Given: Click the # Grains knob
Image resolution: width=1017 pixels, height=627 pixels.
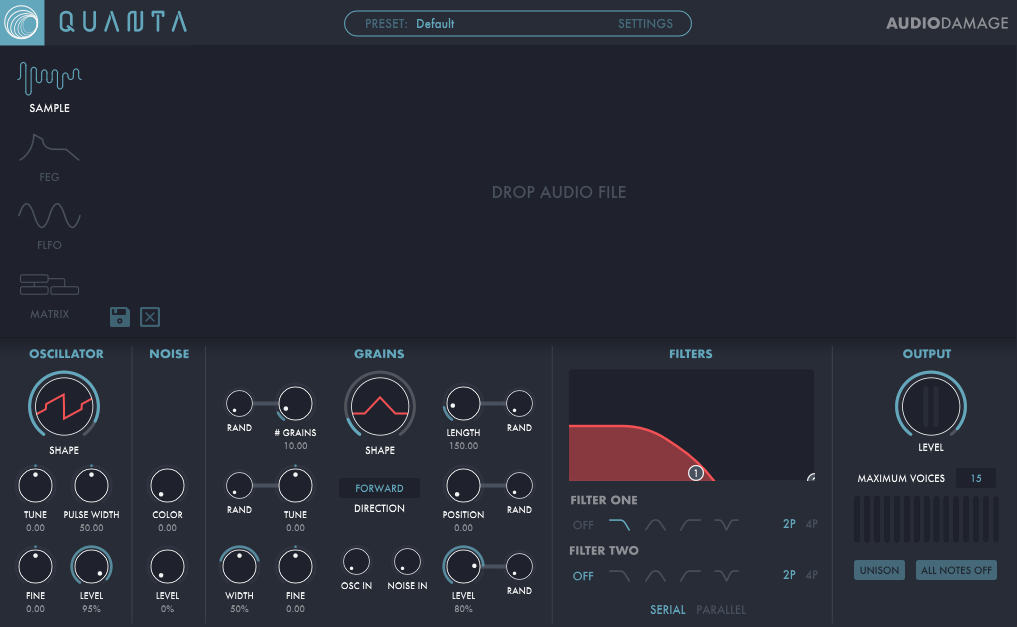Looking at the screenshot, I should (x=295, y=403).
